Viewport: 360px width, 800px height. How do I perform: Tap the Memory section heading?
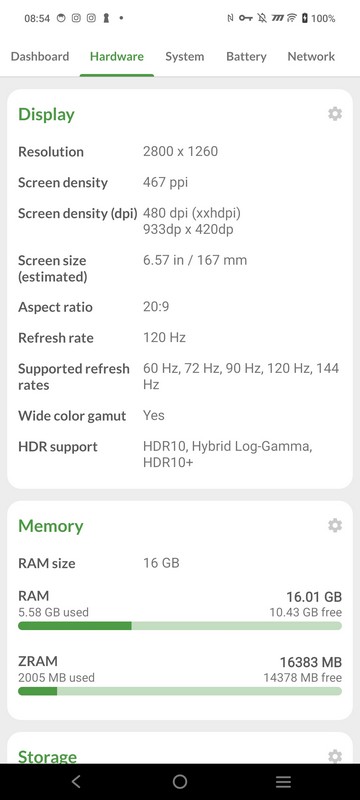tap(50, 526)
